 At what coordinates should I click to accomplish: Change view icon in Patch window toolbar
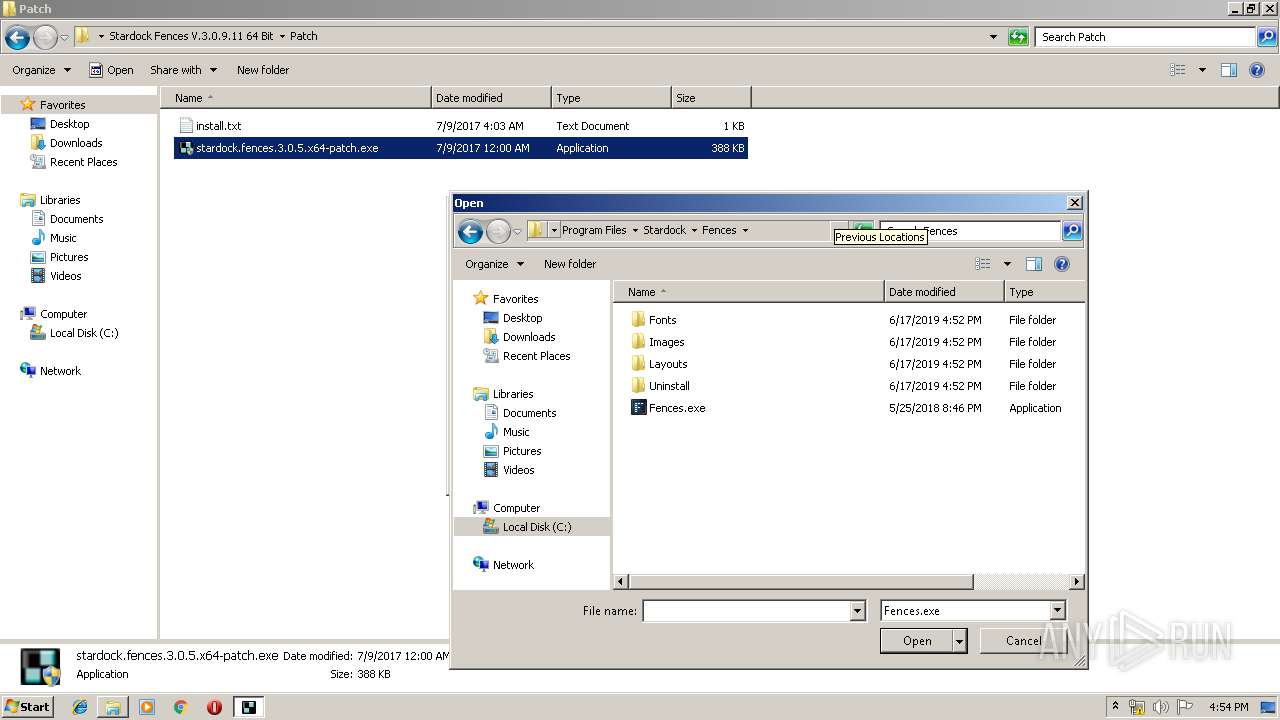1178,70
